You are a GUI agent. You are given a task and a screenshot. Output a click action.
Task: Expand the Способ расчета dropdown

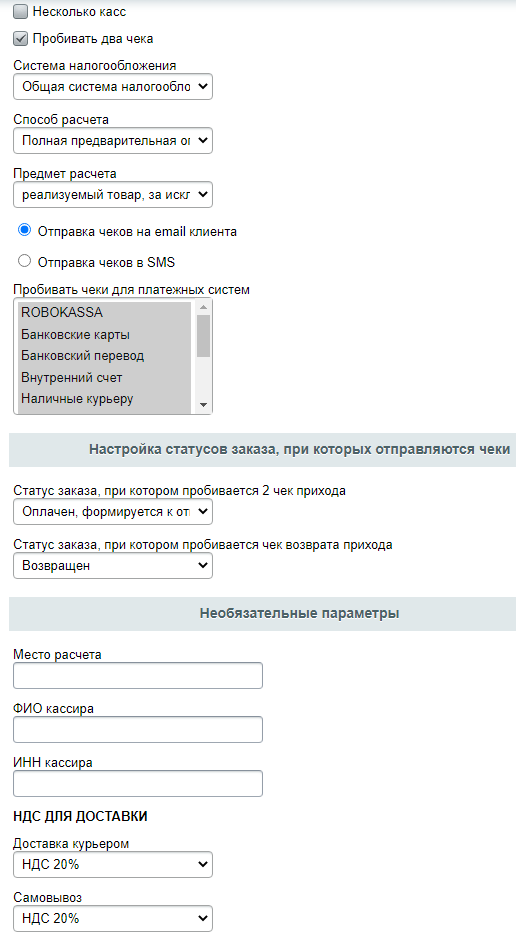pos(113,141)
